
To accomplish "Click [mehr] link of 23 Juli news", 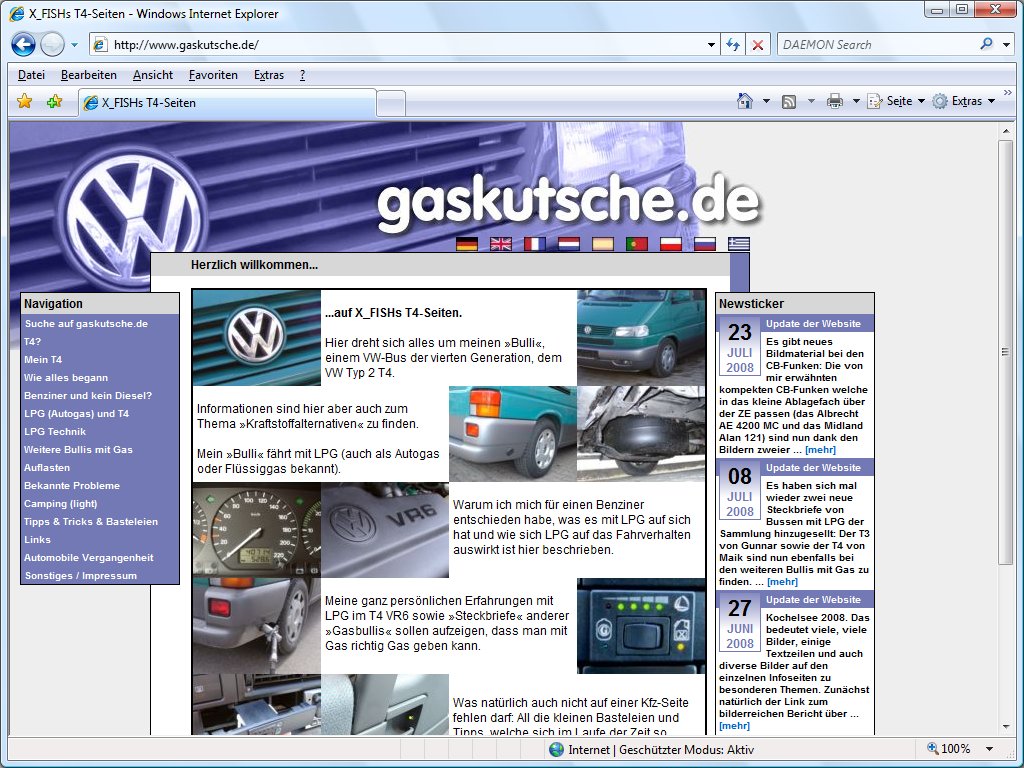I will (x=820, y=450).
